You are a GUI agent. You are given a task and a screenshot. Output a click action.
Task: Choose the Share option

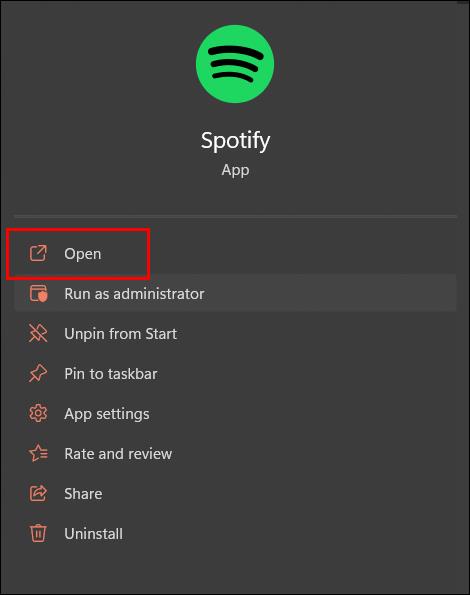235,494
